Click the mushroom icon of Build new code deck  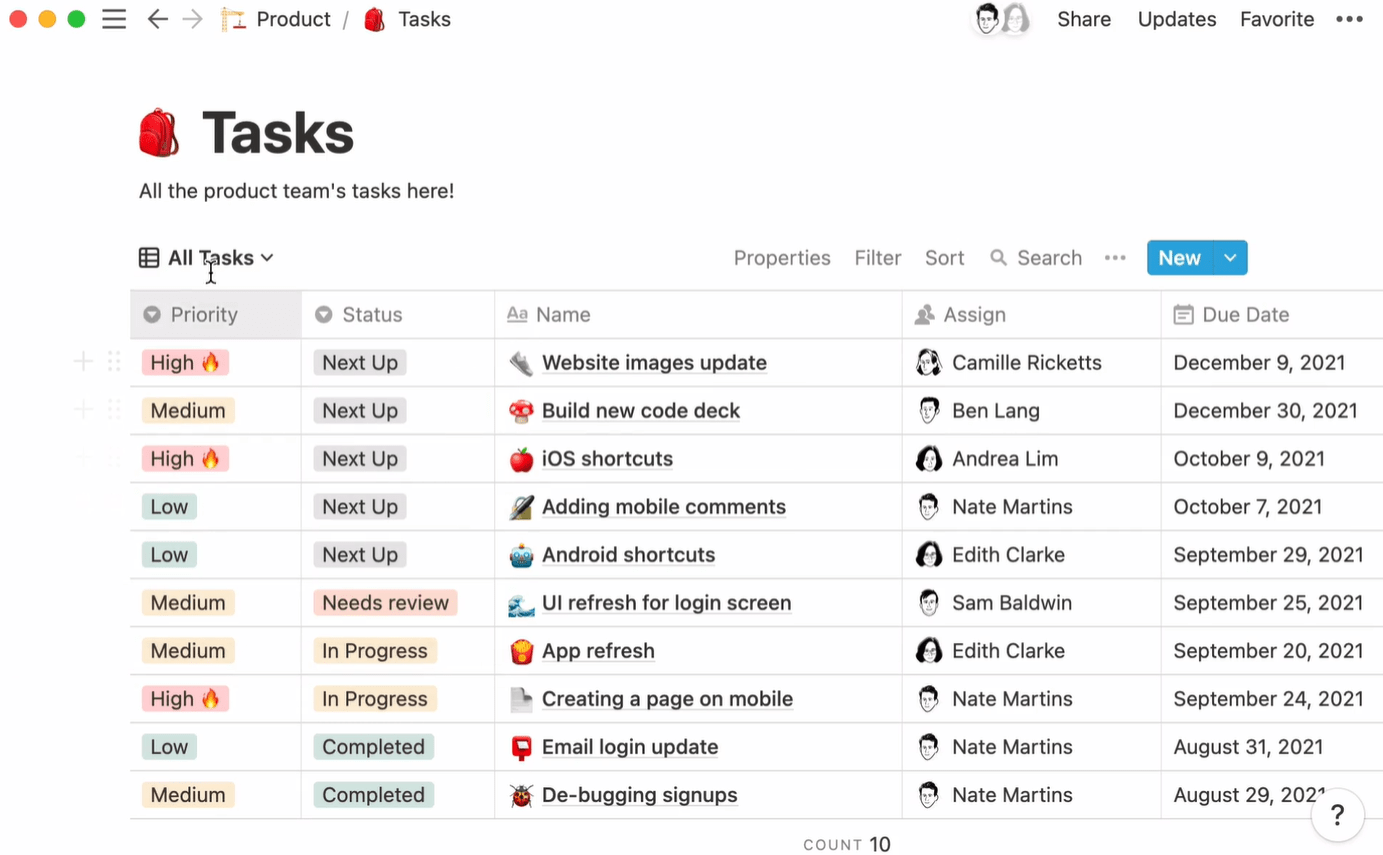pyautogui.click(x=521, y=411)
